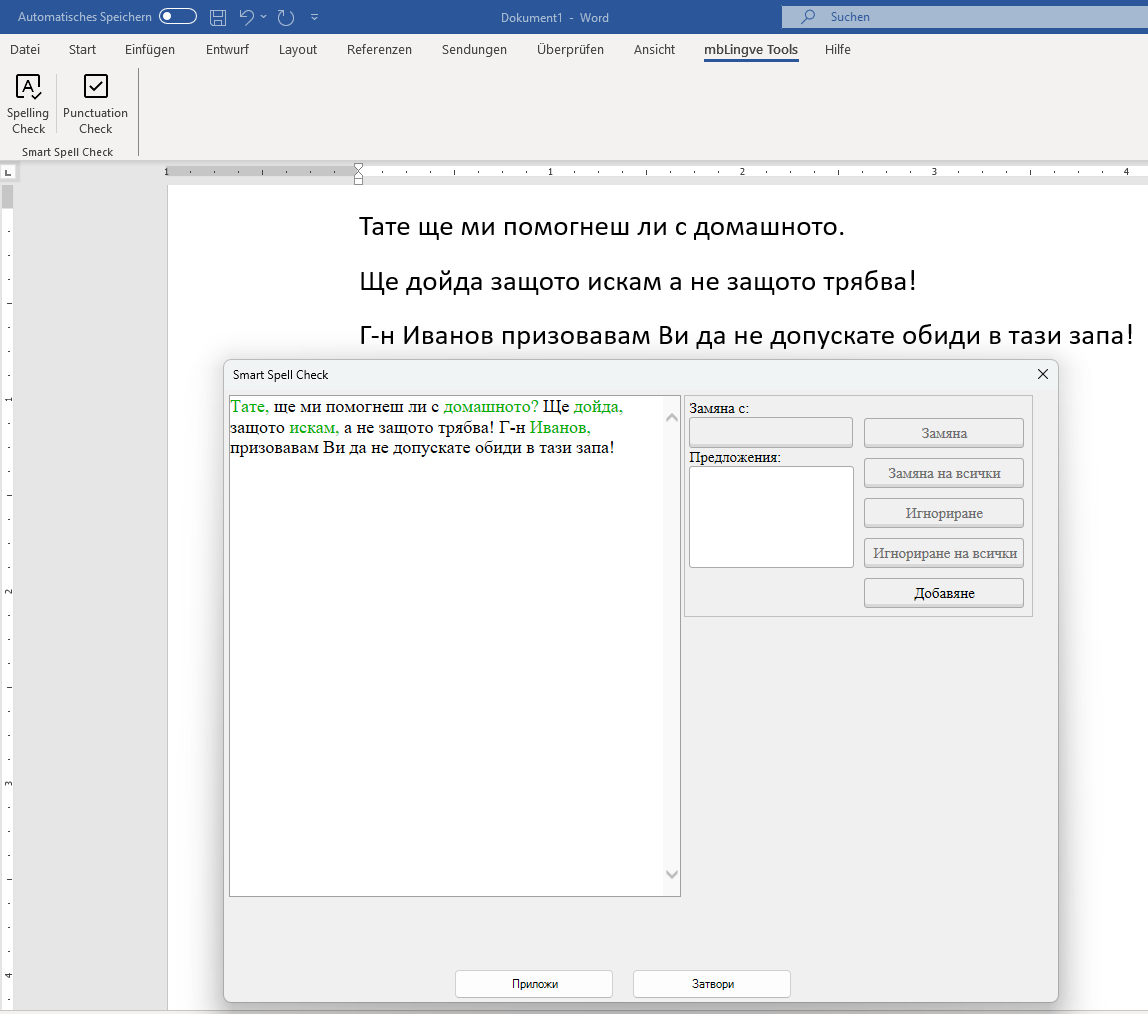The width and height of the screenshot is (1148, 1014).
Task: Click the Приложи button
Action: coord(534,983)
